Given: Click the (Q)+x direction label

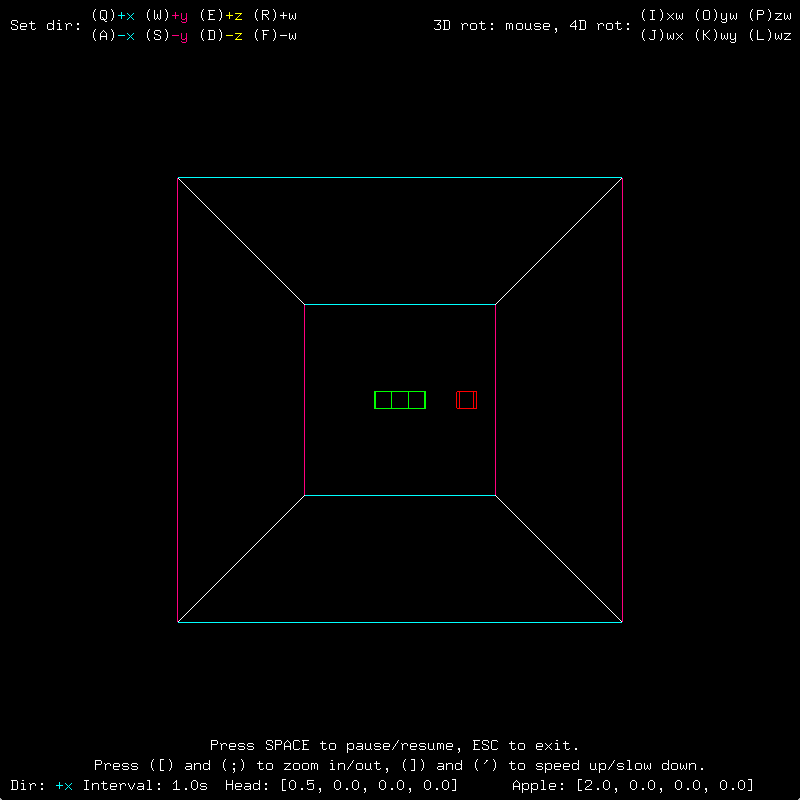Looking at the screenshot, I should pyautogui.click(x=113, y=15).
